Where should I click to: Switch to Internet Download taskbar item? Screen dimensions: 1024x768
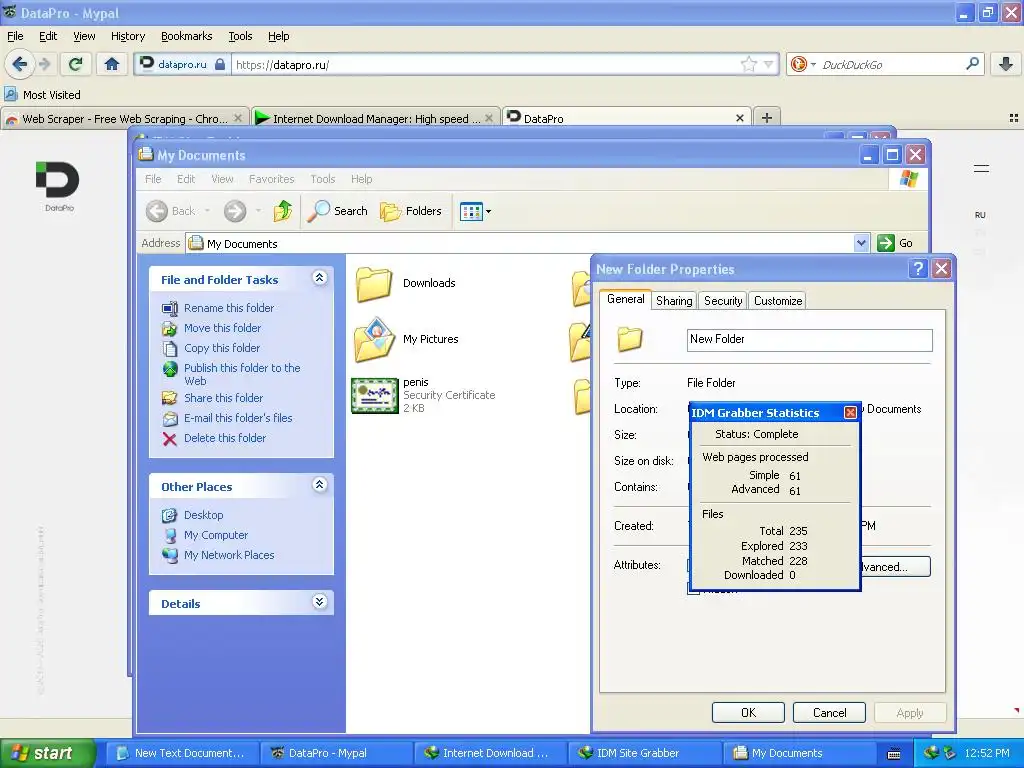coord(490,753)
